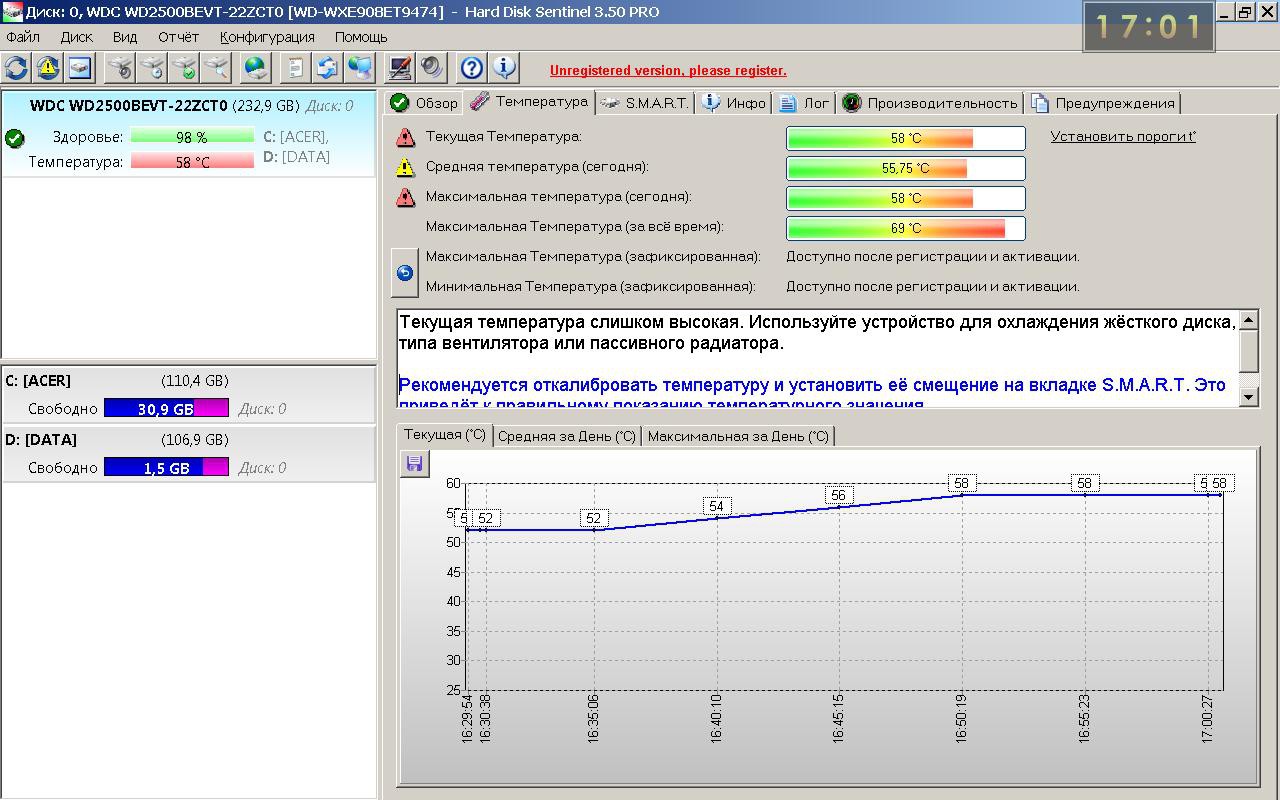Click the blue back arrow button beside recorded temperatures
The height and width of the screenshot is (800, 1280).
[405, 272]
